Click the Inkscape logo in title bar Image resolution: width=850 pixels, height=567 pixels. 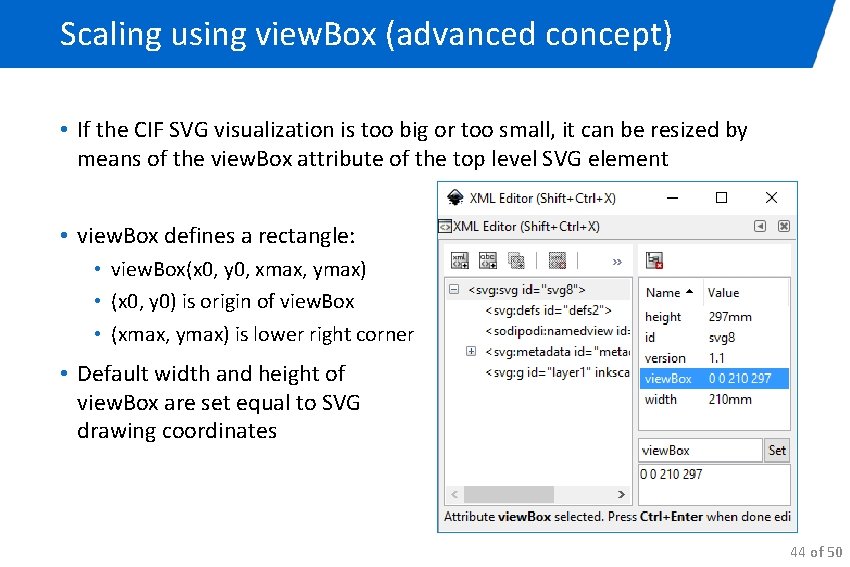(455, 198)
